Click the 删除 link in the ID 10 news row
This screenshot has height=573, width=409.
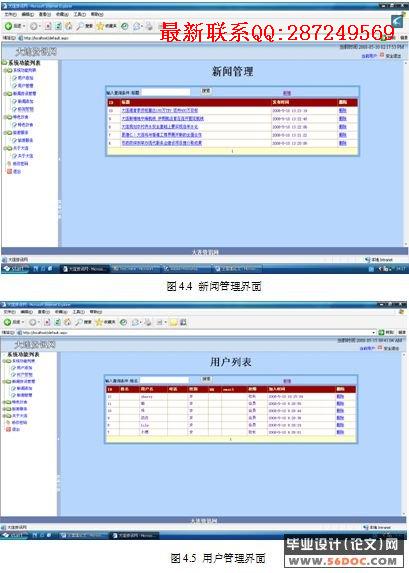tap(342, 110)
